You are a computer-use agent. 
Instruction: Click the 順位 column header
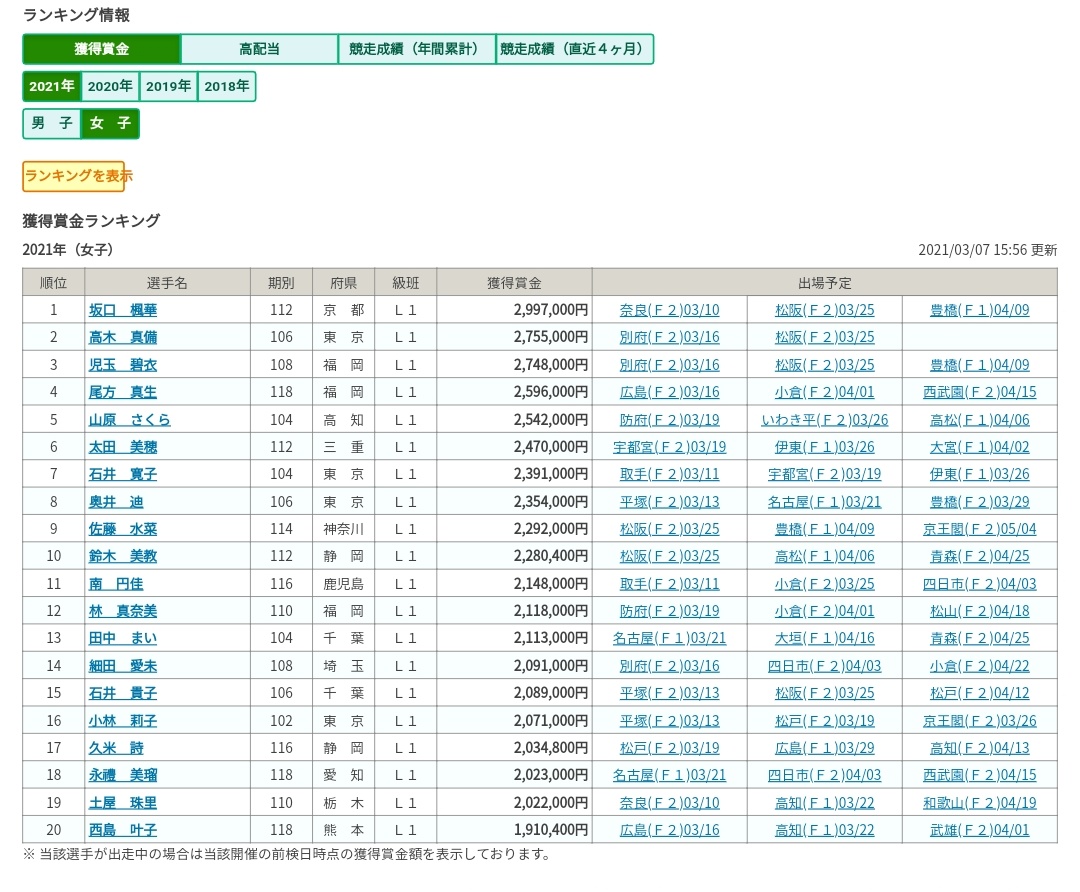pos(53,282)
